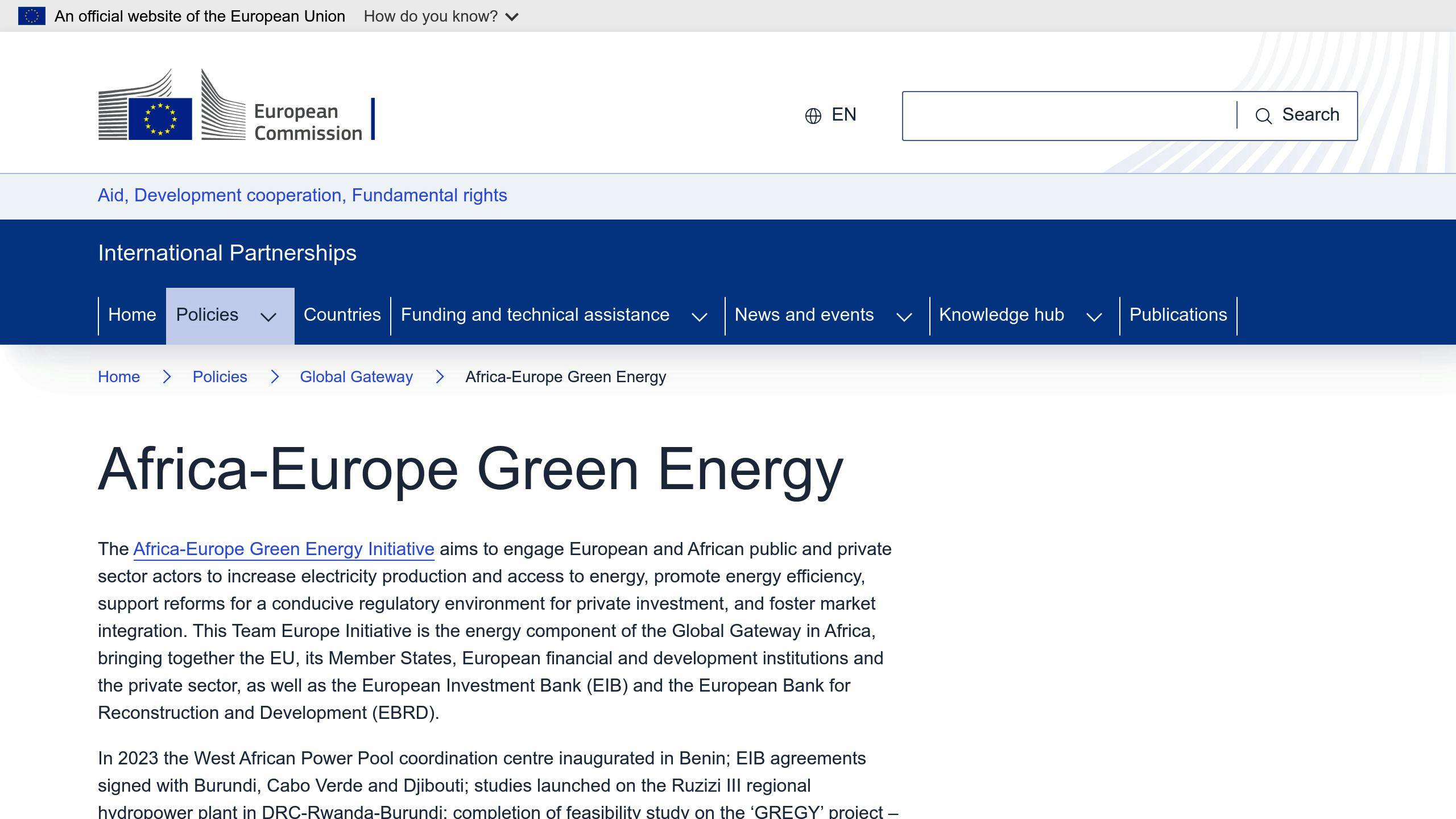Viewport: 1456px width, 819px height.
Task: Open Africa-Europe Green Energy Initiative link
Action: pos(284,549)
